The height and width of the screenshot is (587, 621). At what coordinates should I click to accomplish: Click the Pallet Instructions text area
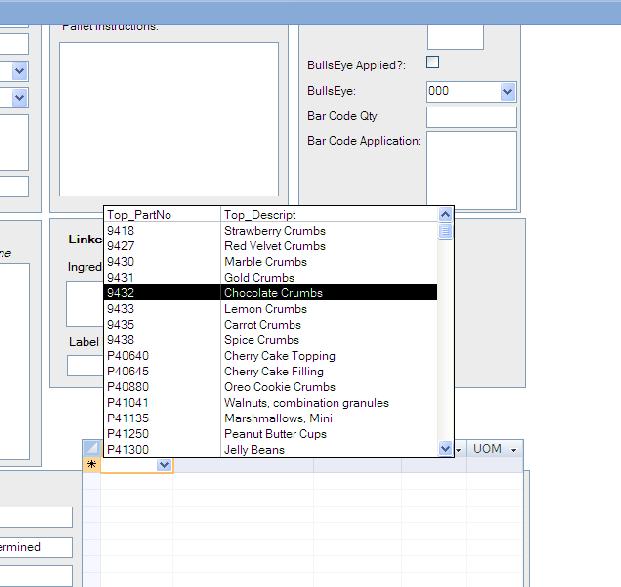[x=169, y=119]
